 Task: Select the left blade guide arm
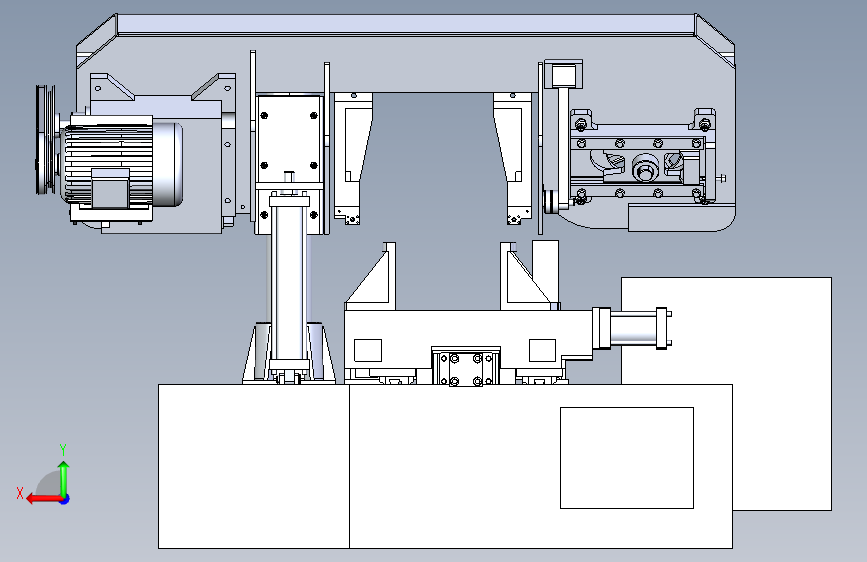coord(353,158)
